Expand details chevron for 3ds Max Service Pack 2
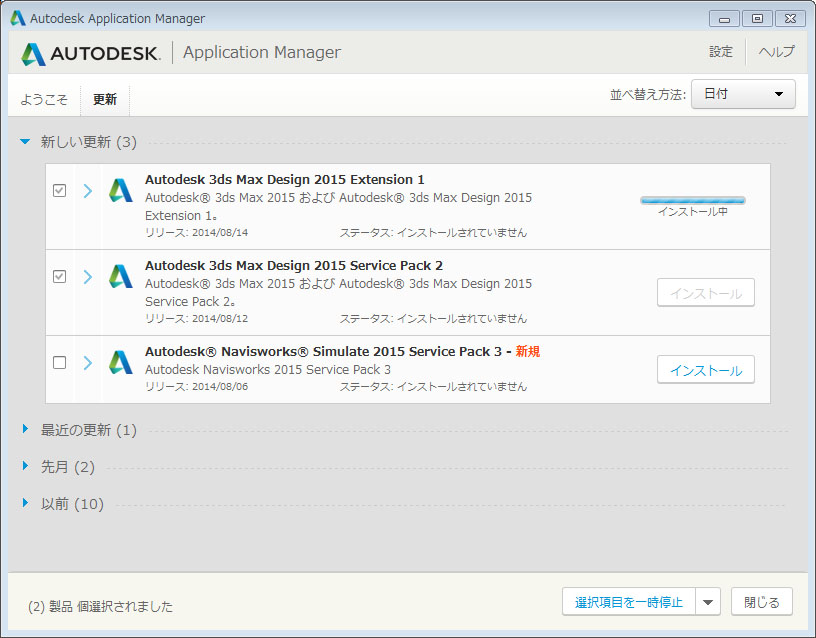This screenshot has height=638, width=816. point(88,277)
